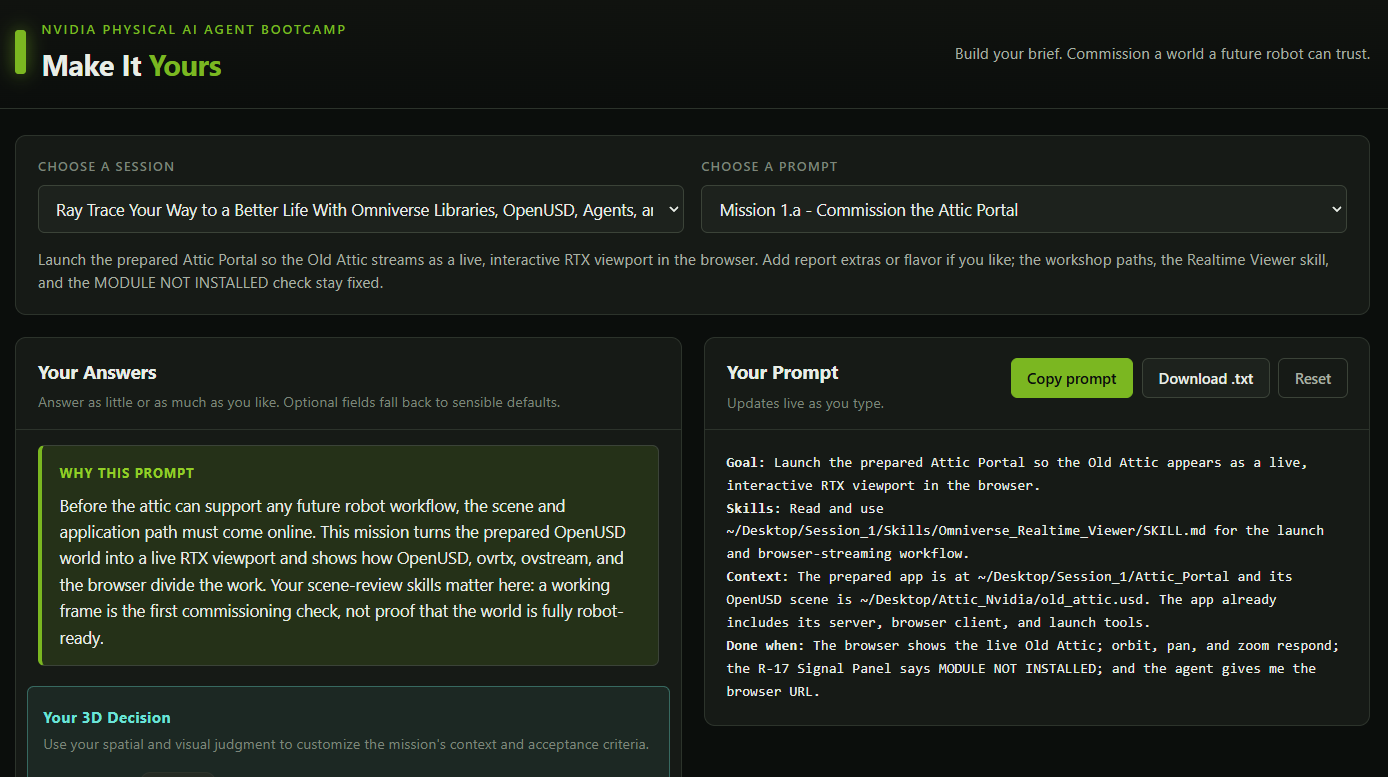Reset the prompt with the Reset button

[1312, 378]
